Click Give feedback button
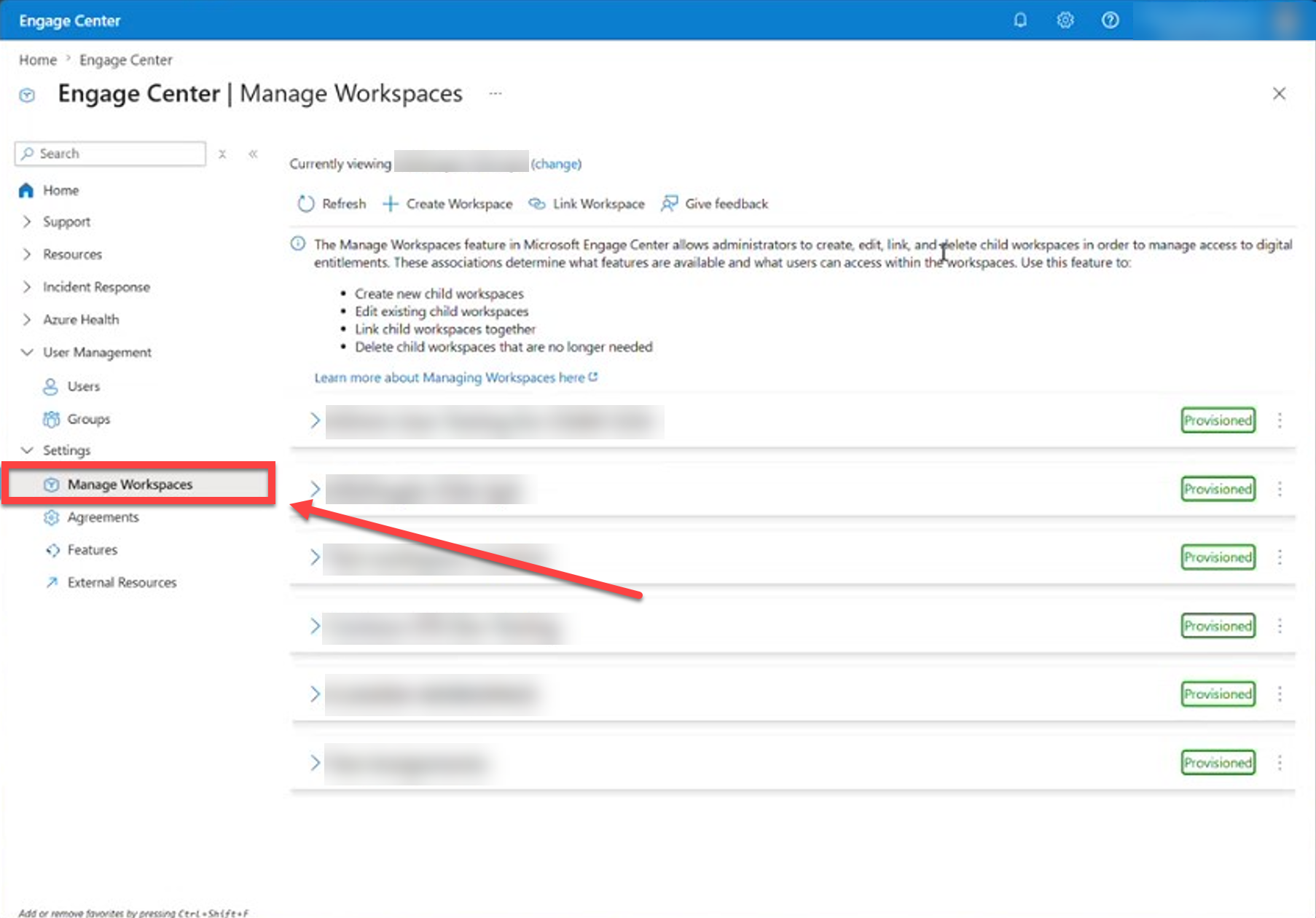Viewport: 1316px width, 918px height. pyautogui.click(x=714, y=204)
